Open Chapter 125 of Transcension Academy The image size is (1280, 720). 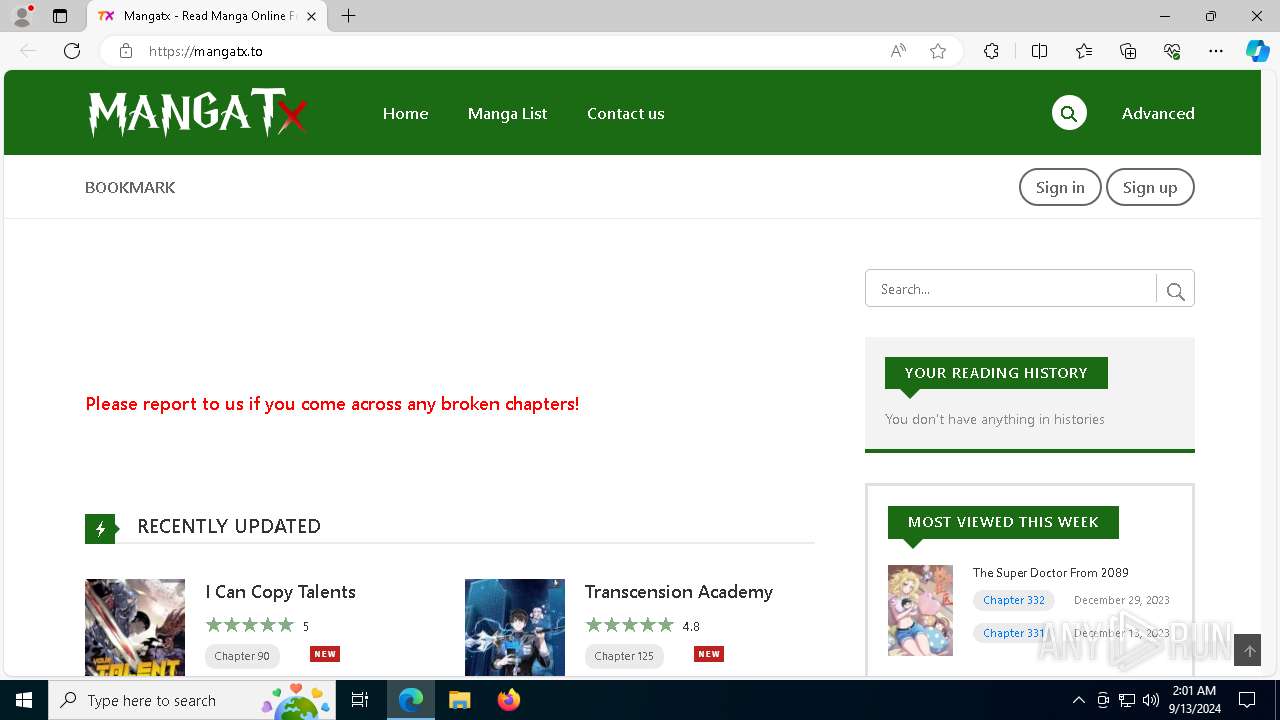point(624,656)
